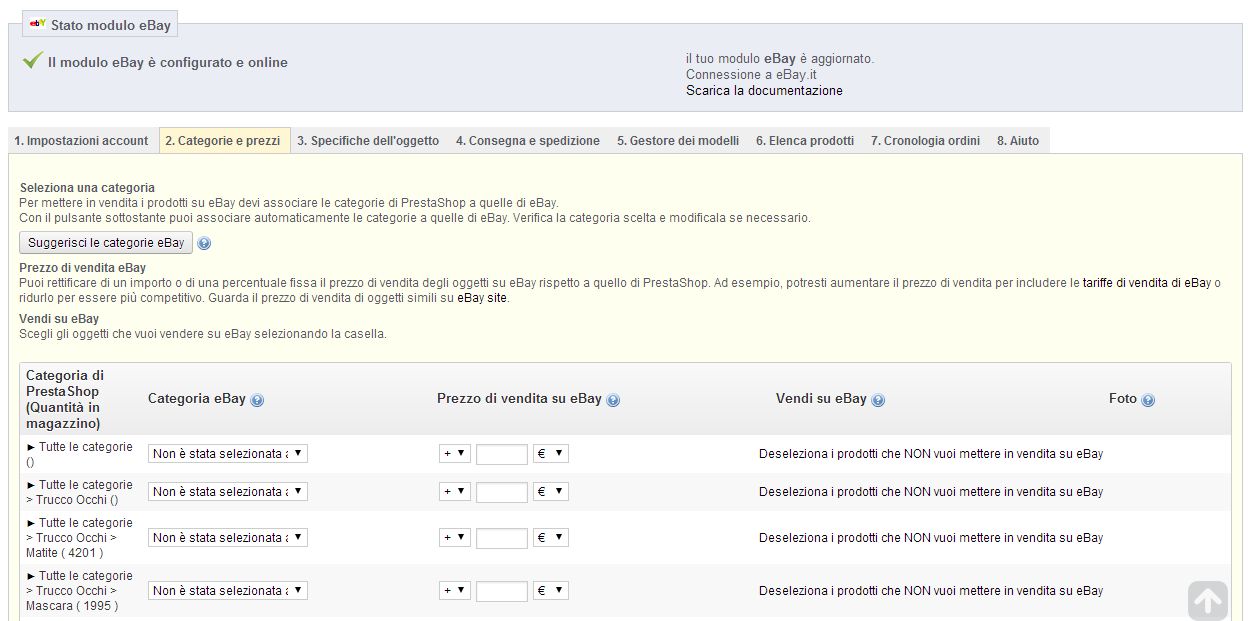Viewport: 1249px width, 621px height.
Task: Open eBay category dropdown for Matite (4201) row
Action: [x=228, y=538]
